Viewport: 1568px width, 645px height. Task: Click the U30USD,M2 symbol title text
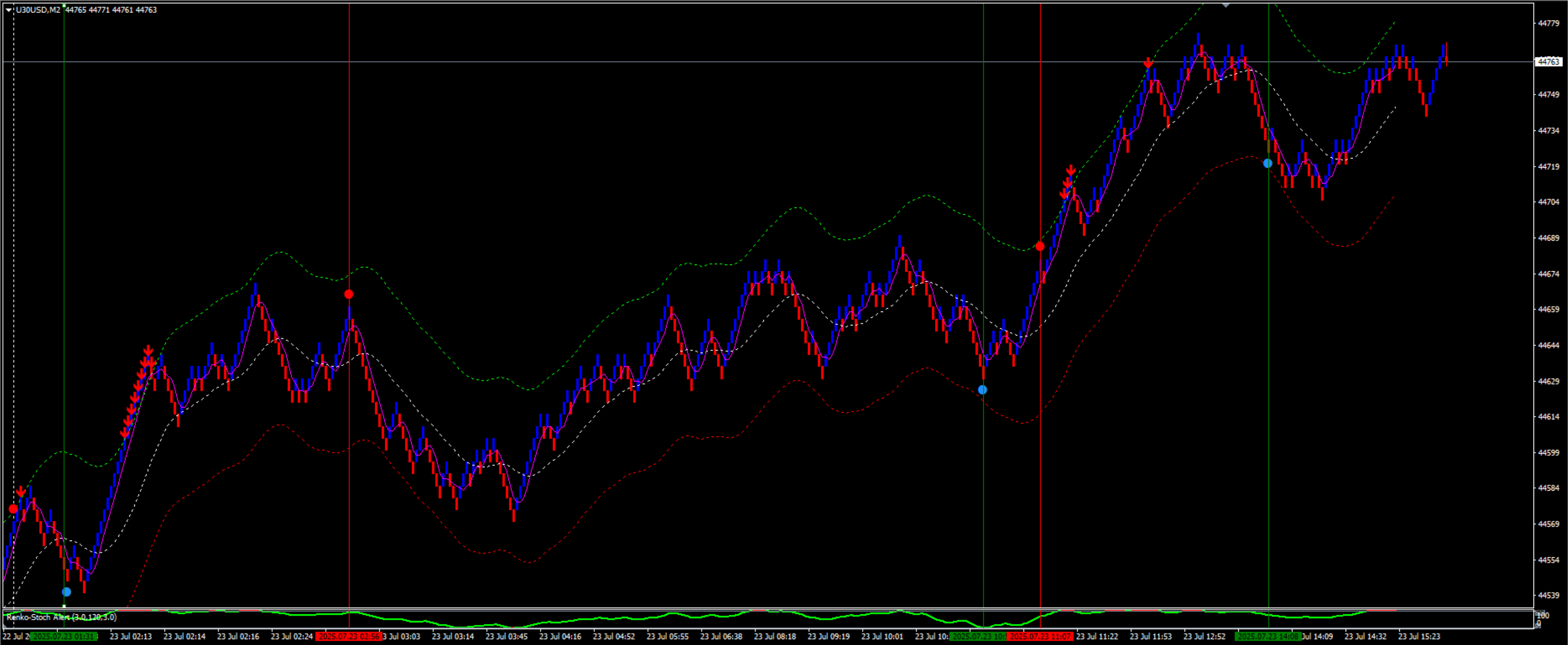pos(38,10)
